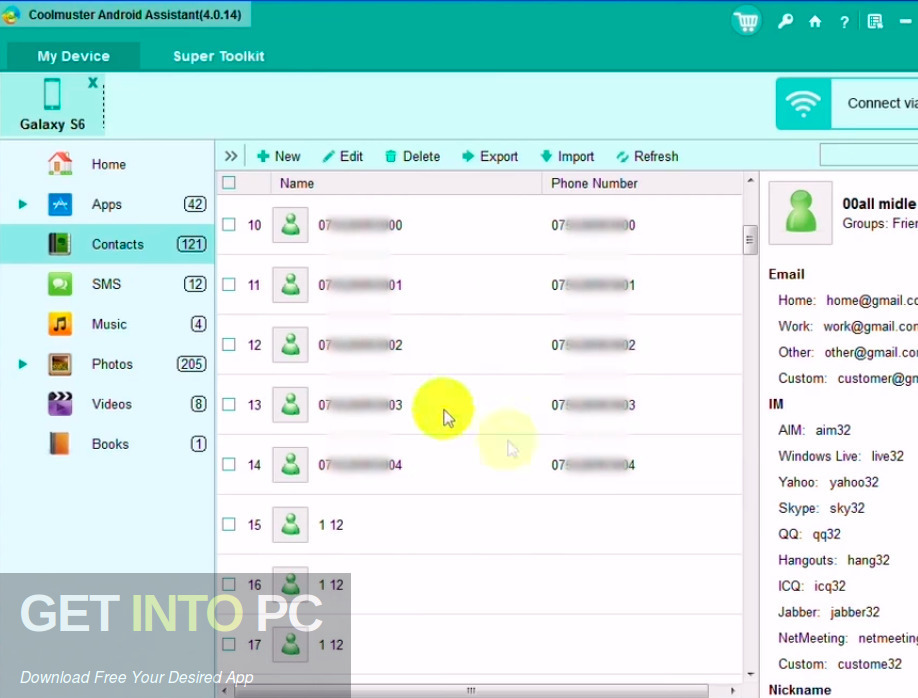Click the key registration icon
918x698 pixels.
click(785, 22)
